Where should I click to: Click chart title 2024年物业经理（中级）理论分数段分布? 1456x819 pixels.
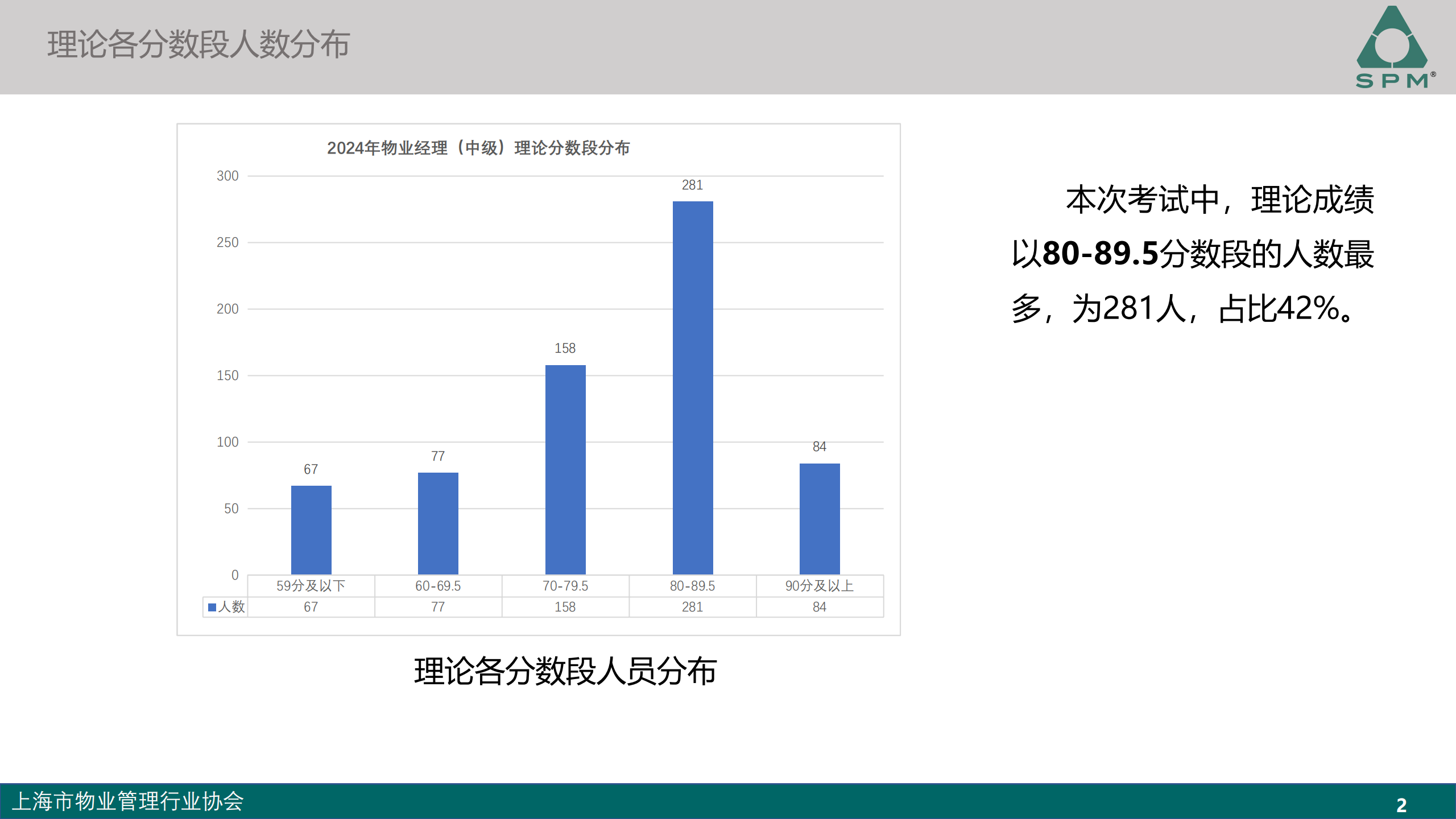point(478,148)
